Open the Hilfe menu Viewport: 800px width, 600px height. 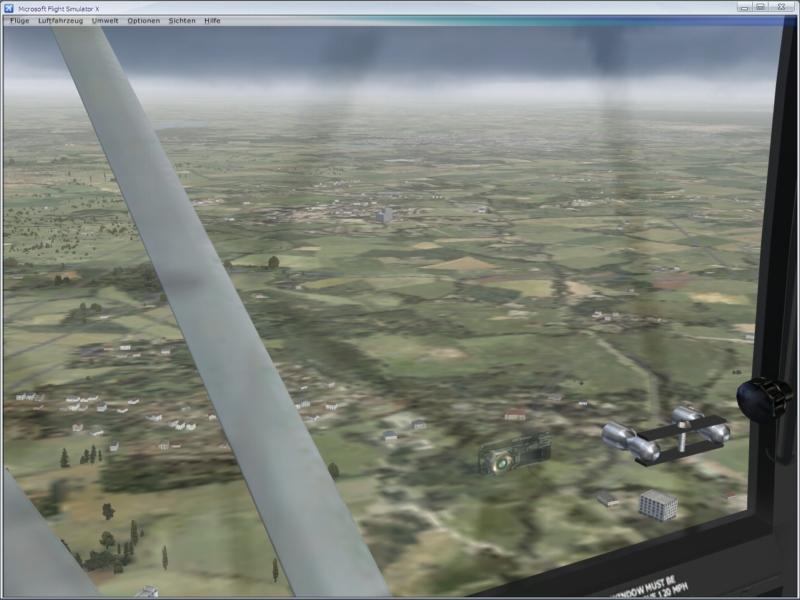click(x=212, y=20)
